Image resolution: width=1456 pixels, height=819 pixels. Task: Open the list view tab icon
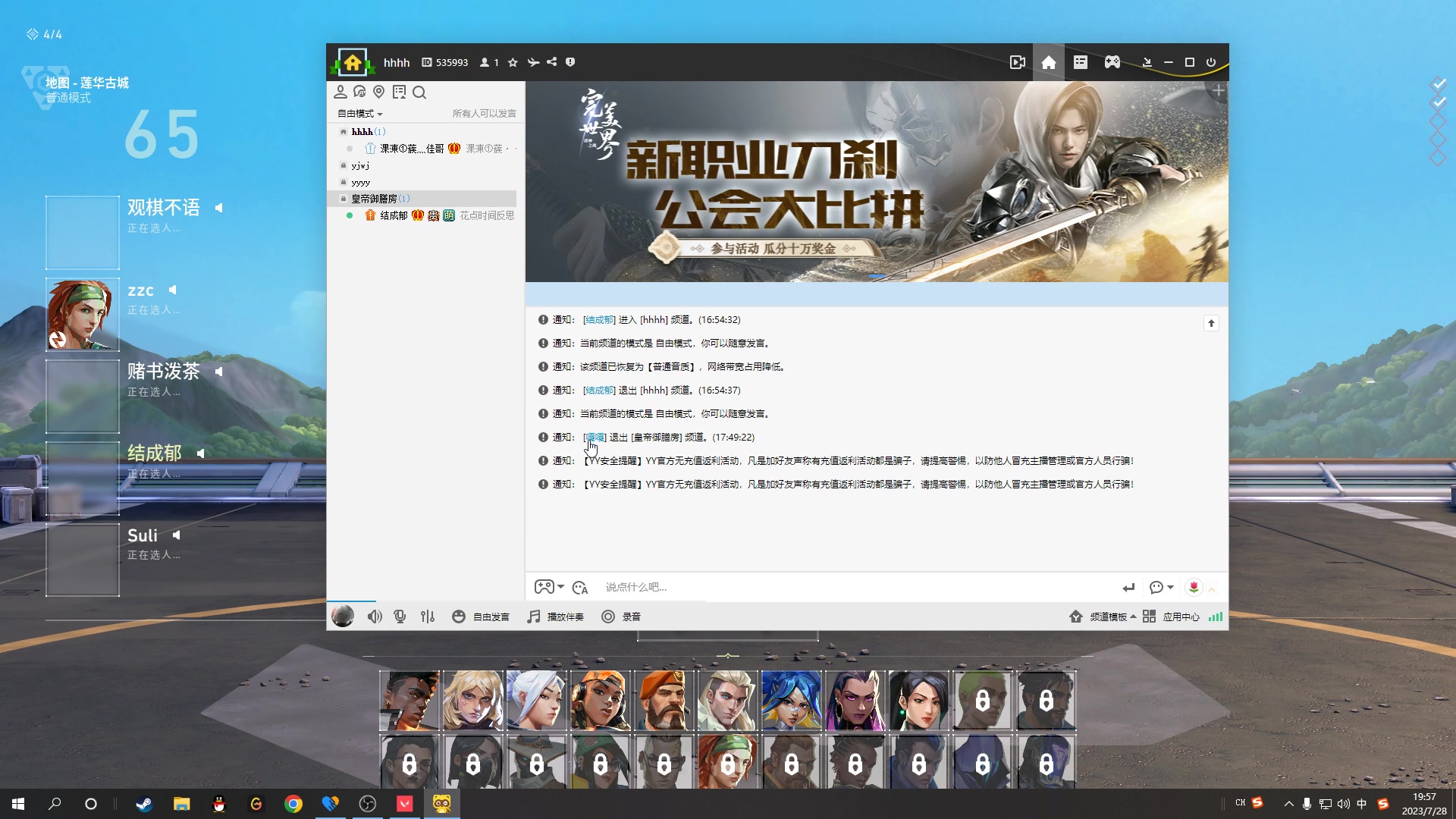click(x=1081, y=62)
